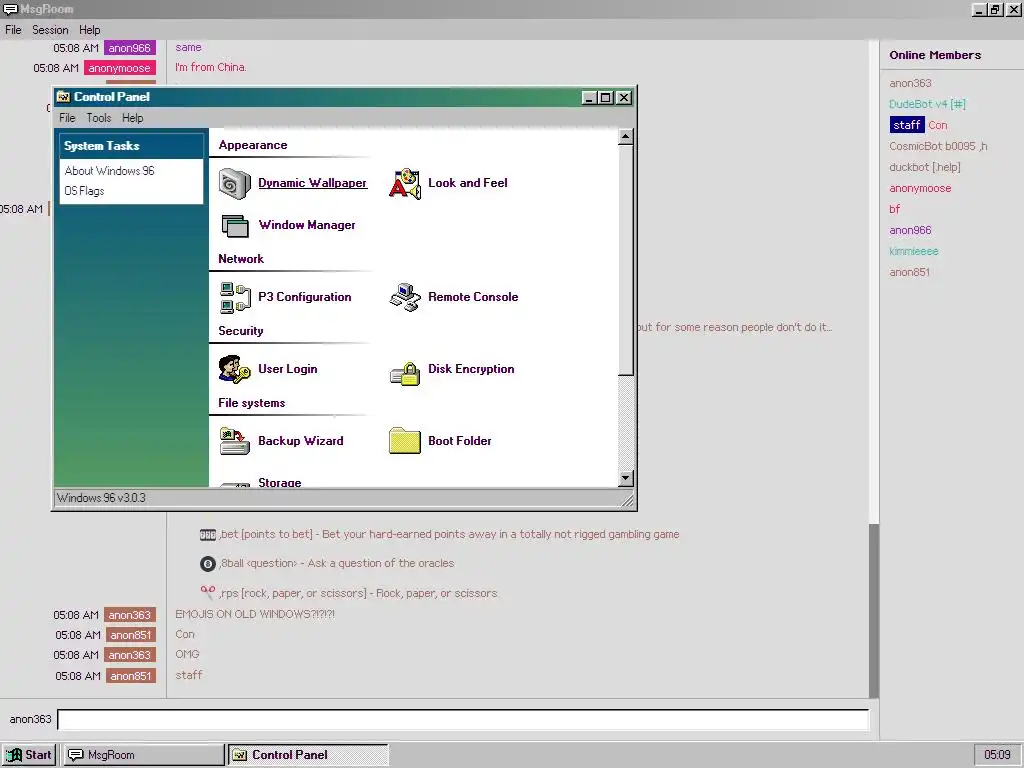Open MsgRoom Help menu
The width and height of the screenshot is (1024, 768).
click(x=89, y=30)
